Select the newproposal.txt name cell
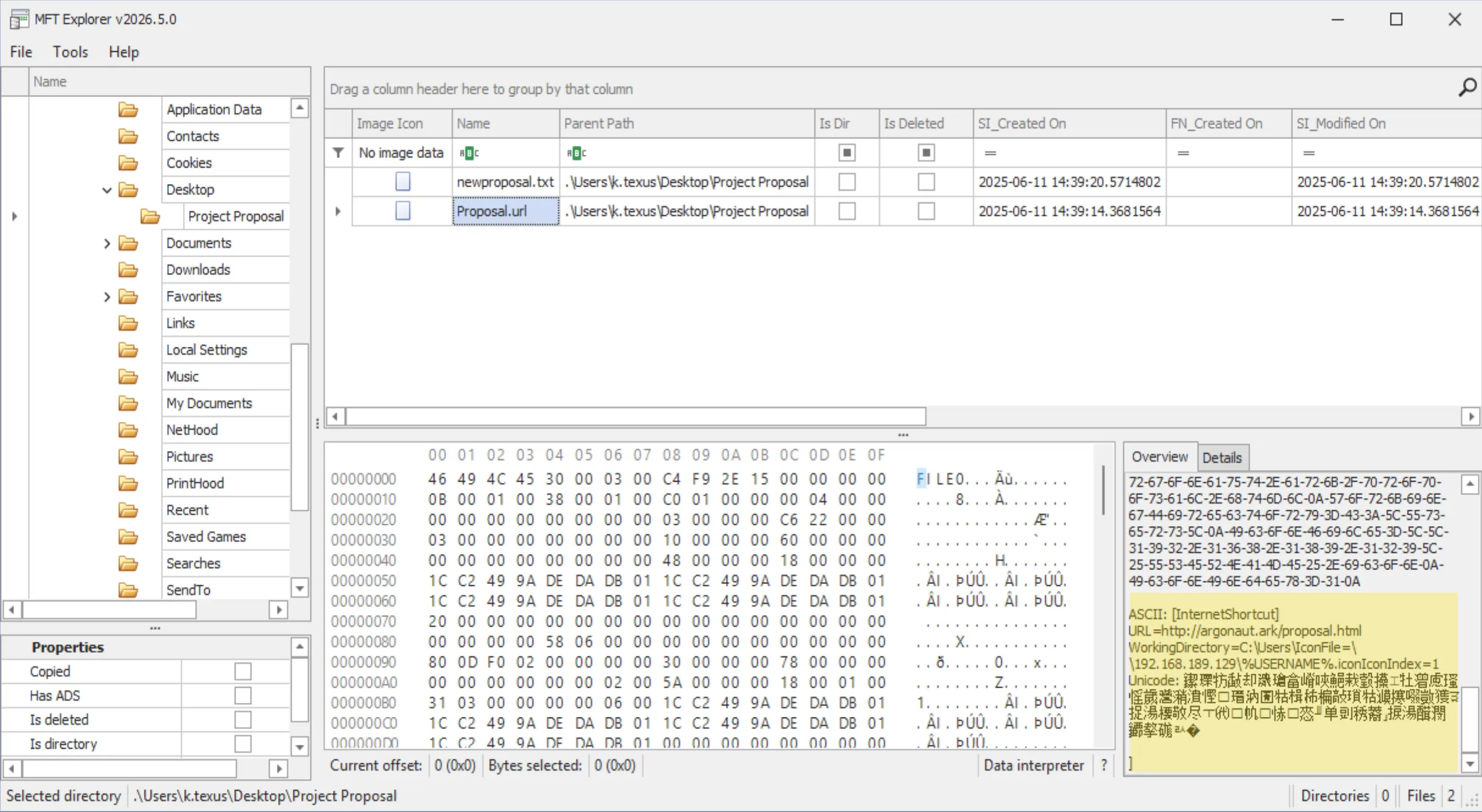The width and height of the screenshot is (1482, 812). [x=506, y=182]
